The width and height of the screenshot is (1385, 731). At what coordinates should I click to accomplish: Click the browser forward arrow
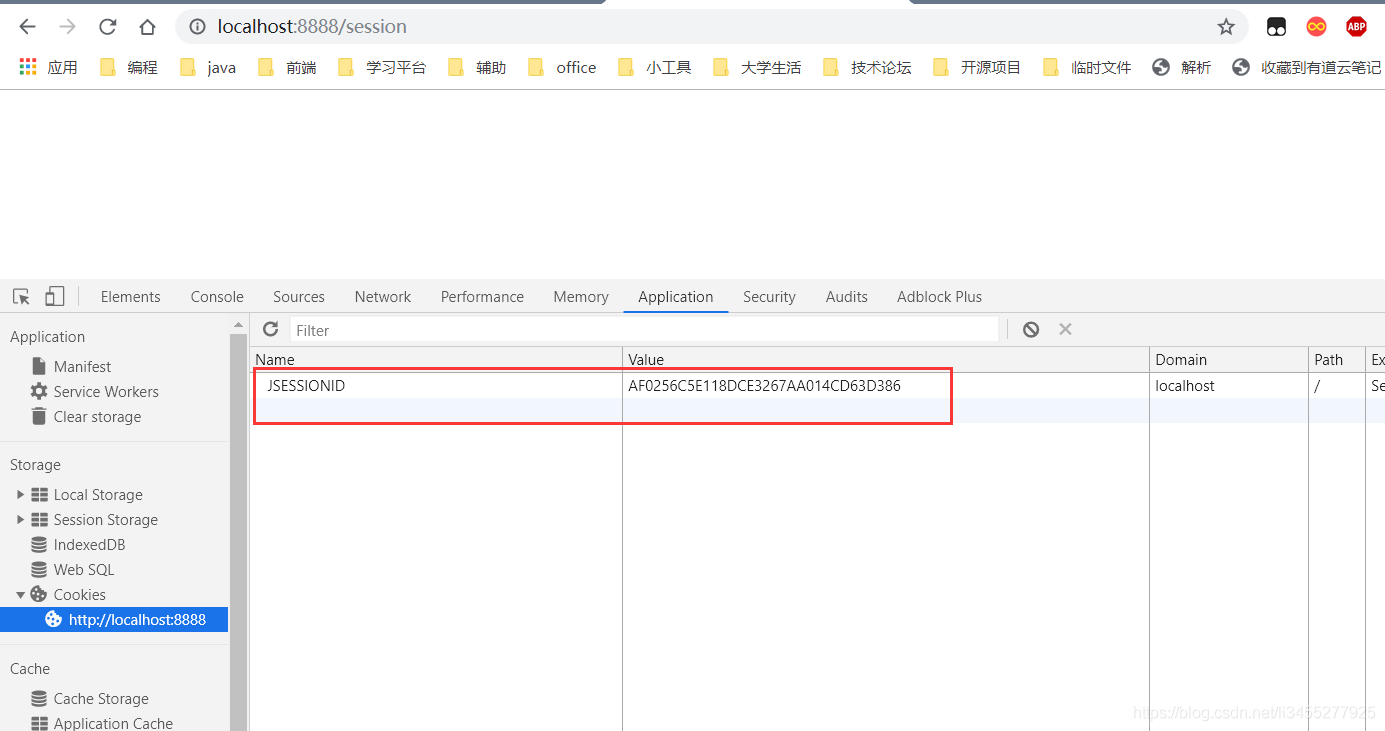[67, 27]
